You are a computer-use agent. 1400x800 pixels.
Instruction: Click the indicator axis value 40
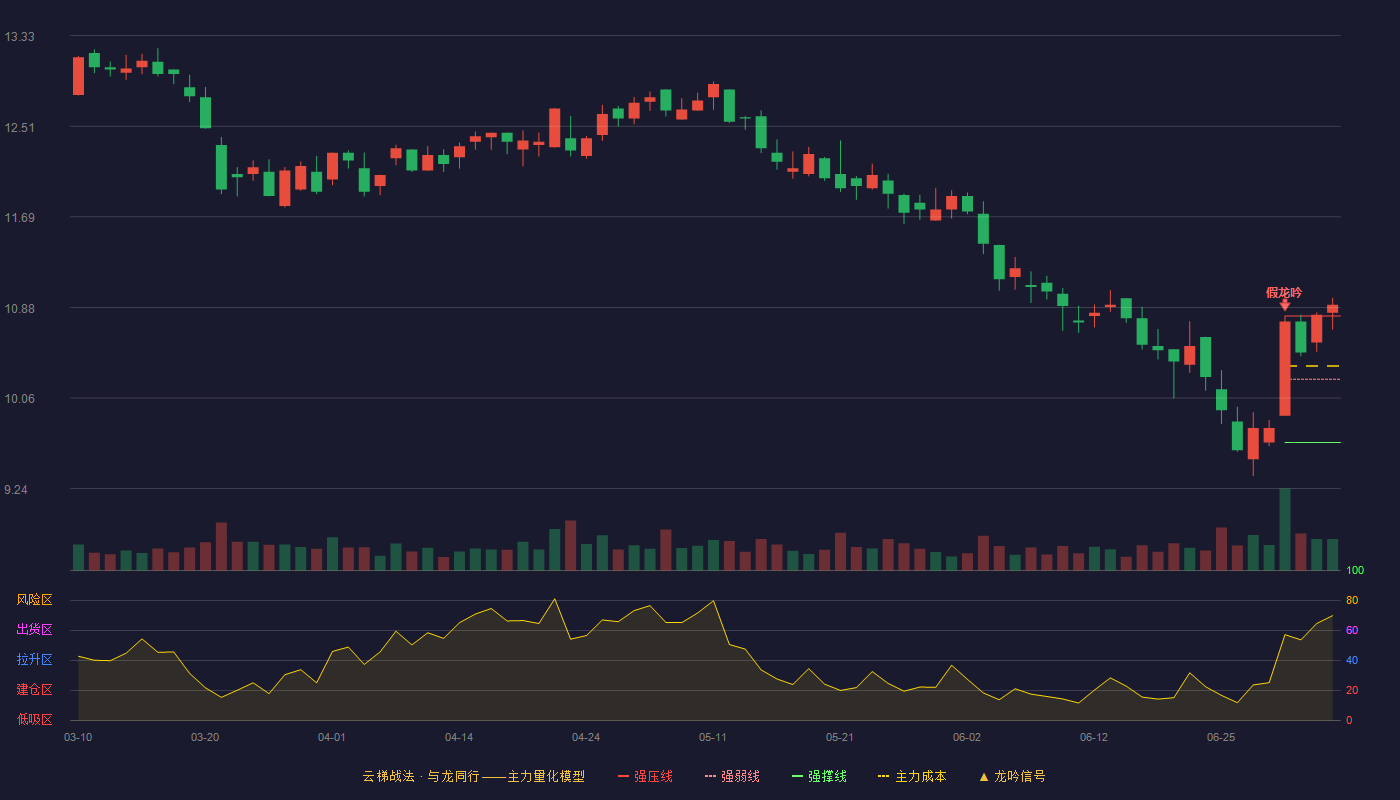pyautogui.click(x=1352, y=660)
